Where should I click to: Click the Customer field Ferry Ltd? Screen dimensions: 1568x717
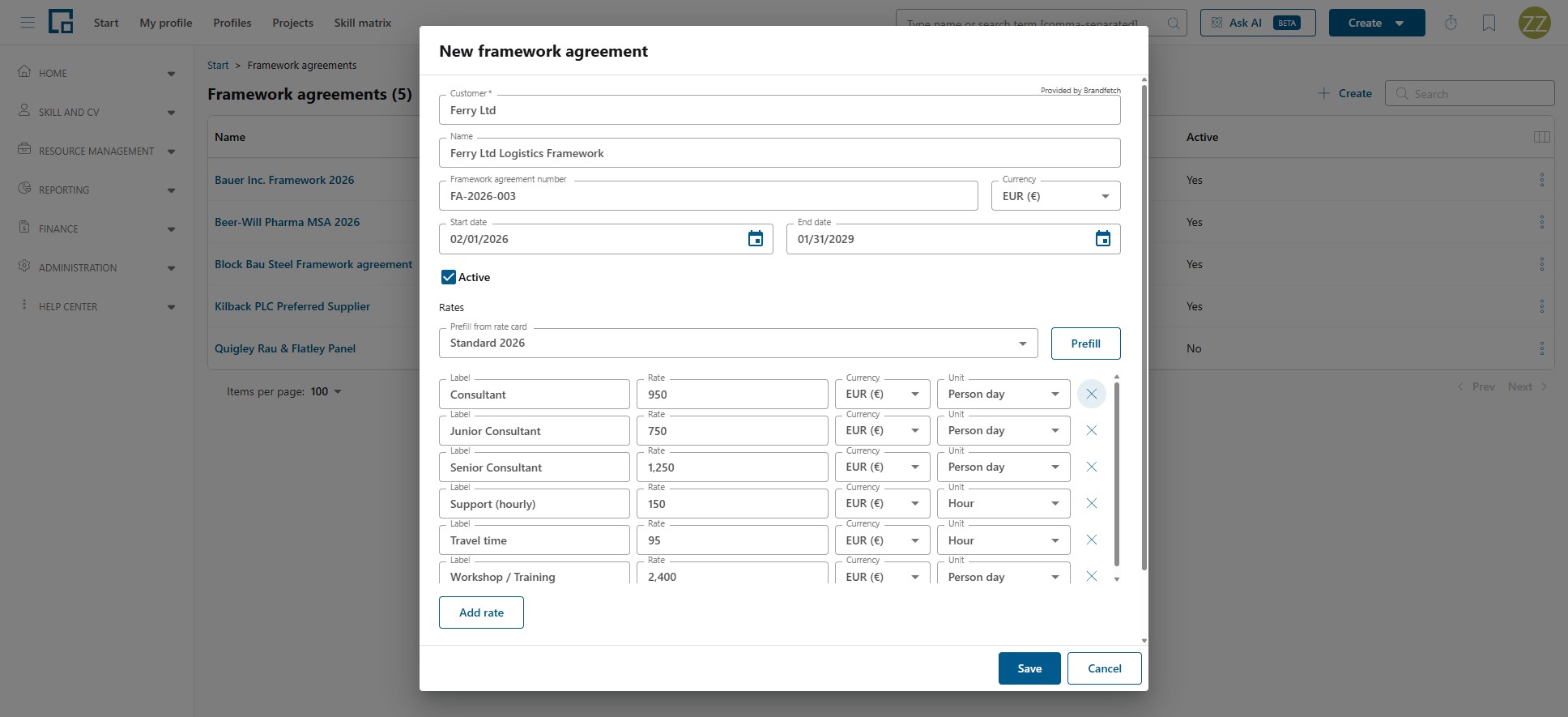(x=779, y=110)
